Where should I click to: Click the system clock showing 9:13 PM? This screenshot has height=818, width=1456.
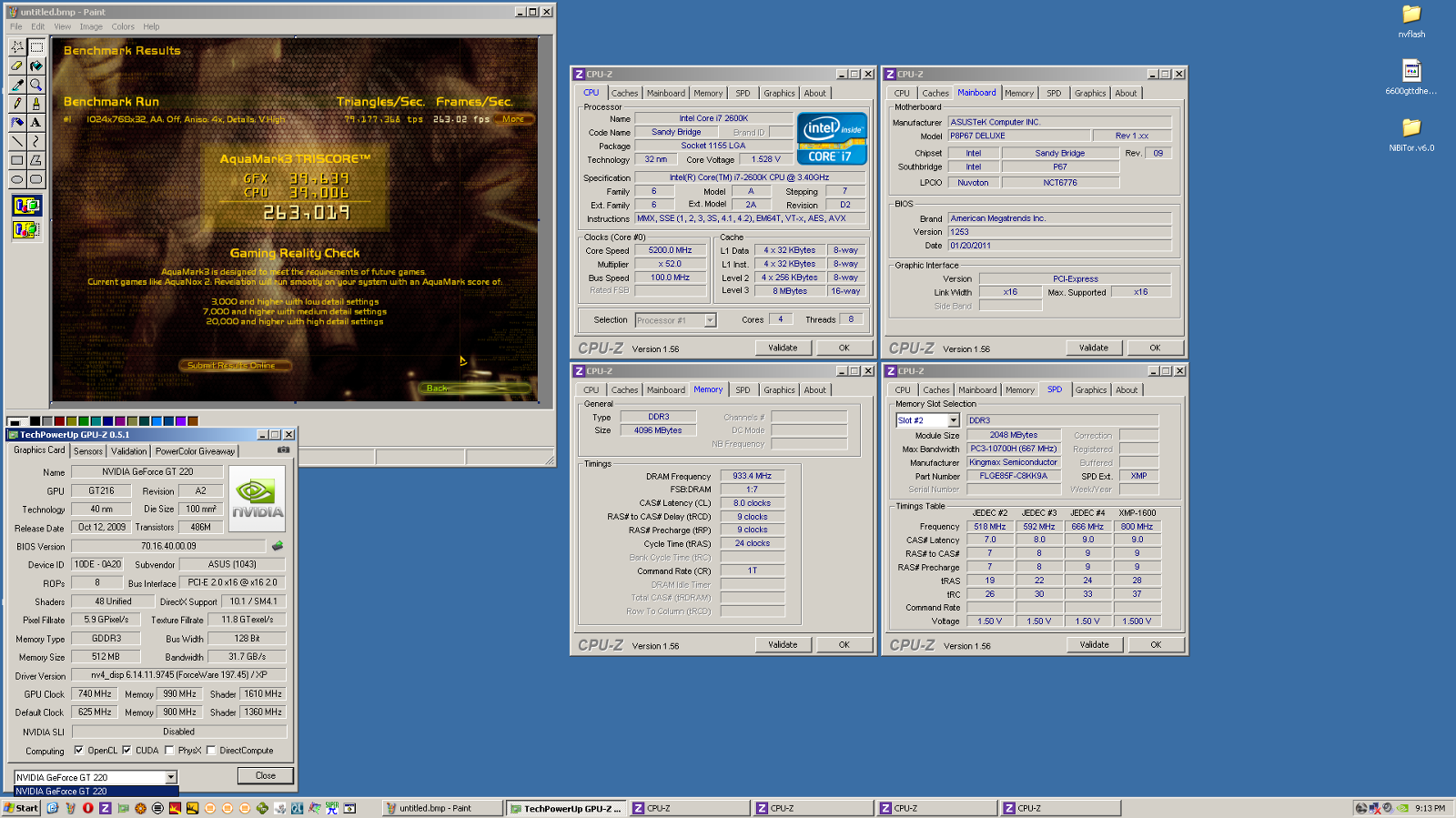[x=1430, y=808]
